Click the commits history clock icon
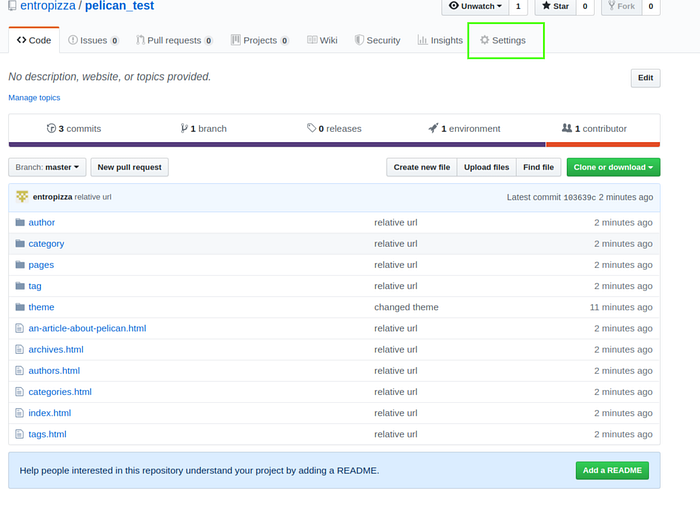This screenshot has width=700, height=514. pyautogui.click(x=51, y=129)
